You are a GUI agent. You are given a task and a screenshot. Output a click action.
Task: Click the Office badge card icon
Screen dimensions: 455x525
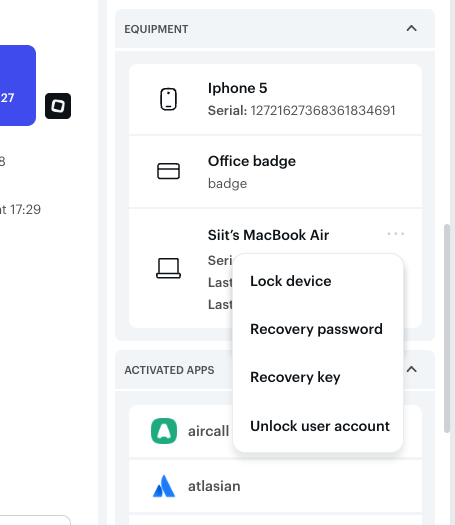tap(168, 171)
